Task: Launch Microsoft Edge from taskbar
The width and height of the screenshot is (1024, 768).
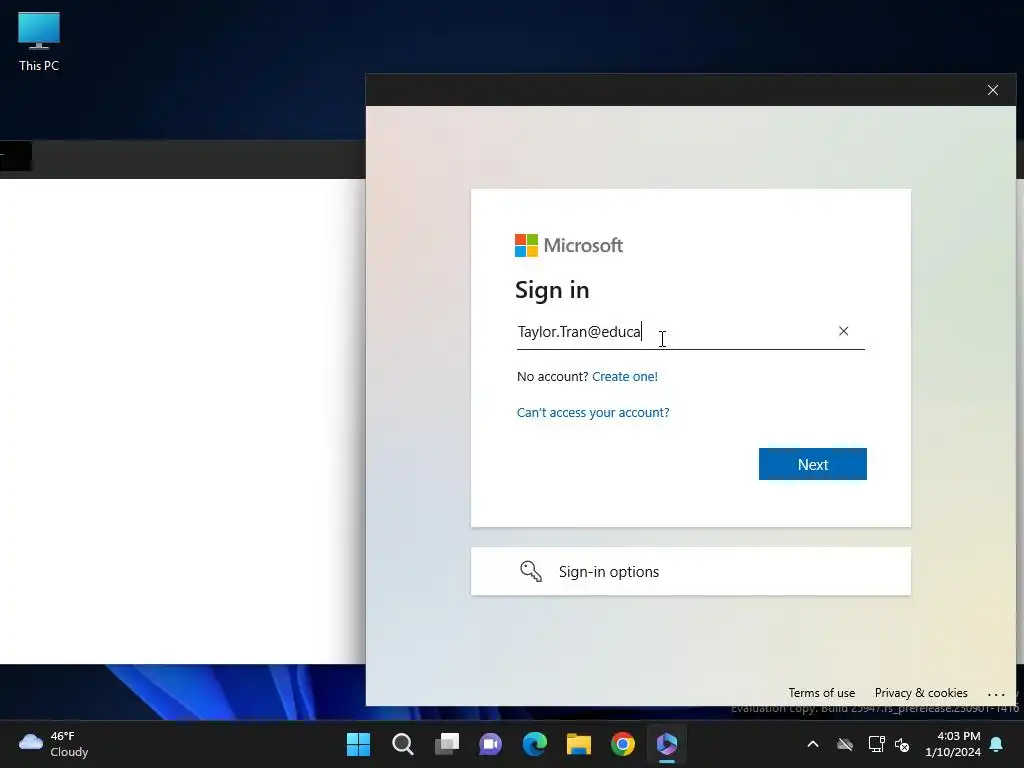Action: (x=535, y=744)
